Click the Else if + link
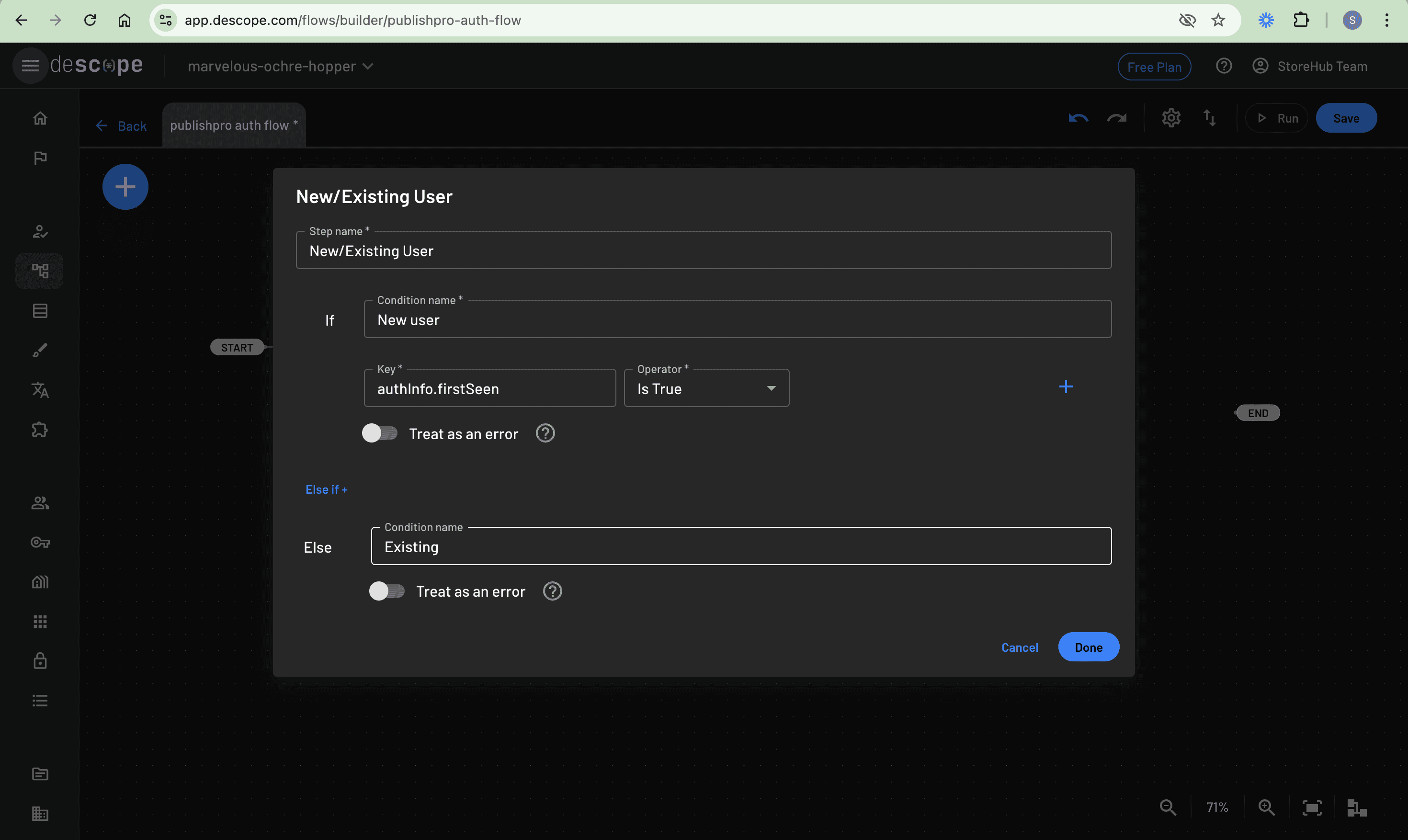Image resolution: width=1408 pixels, height=840 pixels. coord(326,489)
